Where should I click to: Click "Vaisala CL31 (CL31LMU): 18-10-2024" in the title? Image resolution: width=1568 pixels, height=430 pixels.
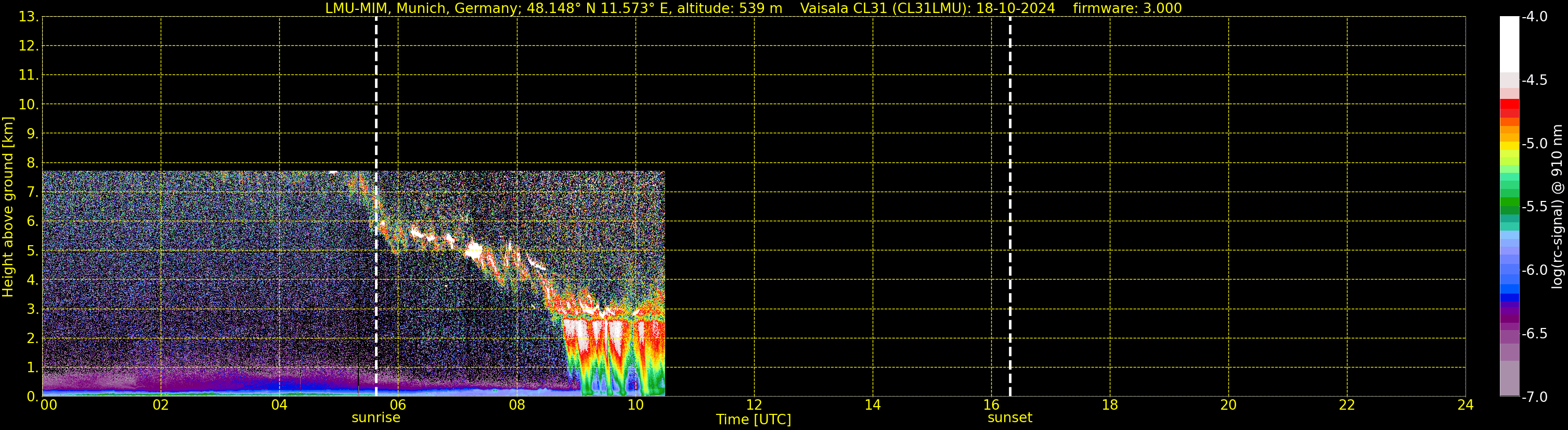pos(927,8)
